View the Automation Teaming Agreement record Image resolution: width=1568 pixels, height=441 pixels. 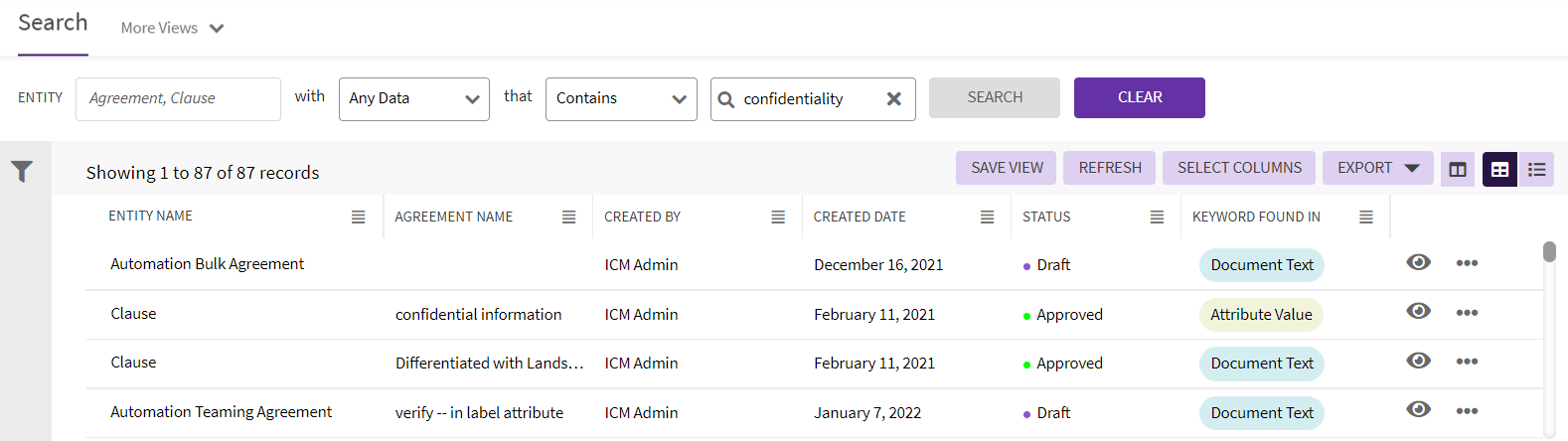tap(1418, 409)
